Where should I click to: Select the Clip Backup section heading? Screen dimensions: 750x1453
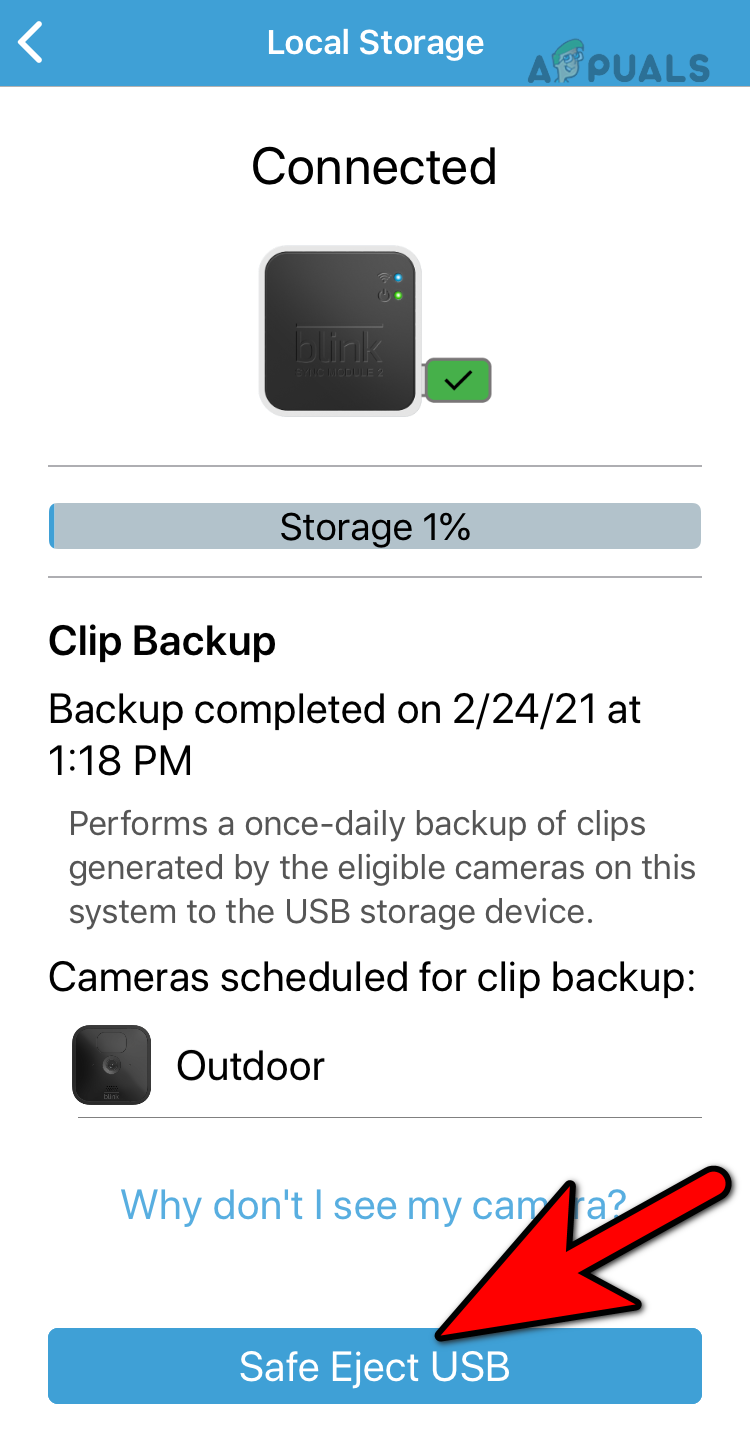tap(162, 641)
